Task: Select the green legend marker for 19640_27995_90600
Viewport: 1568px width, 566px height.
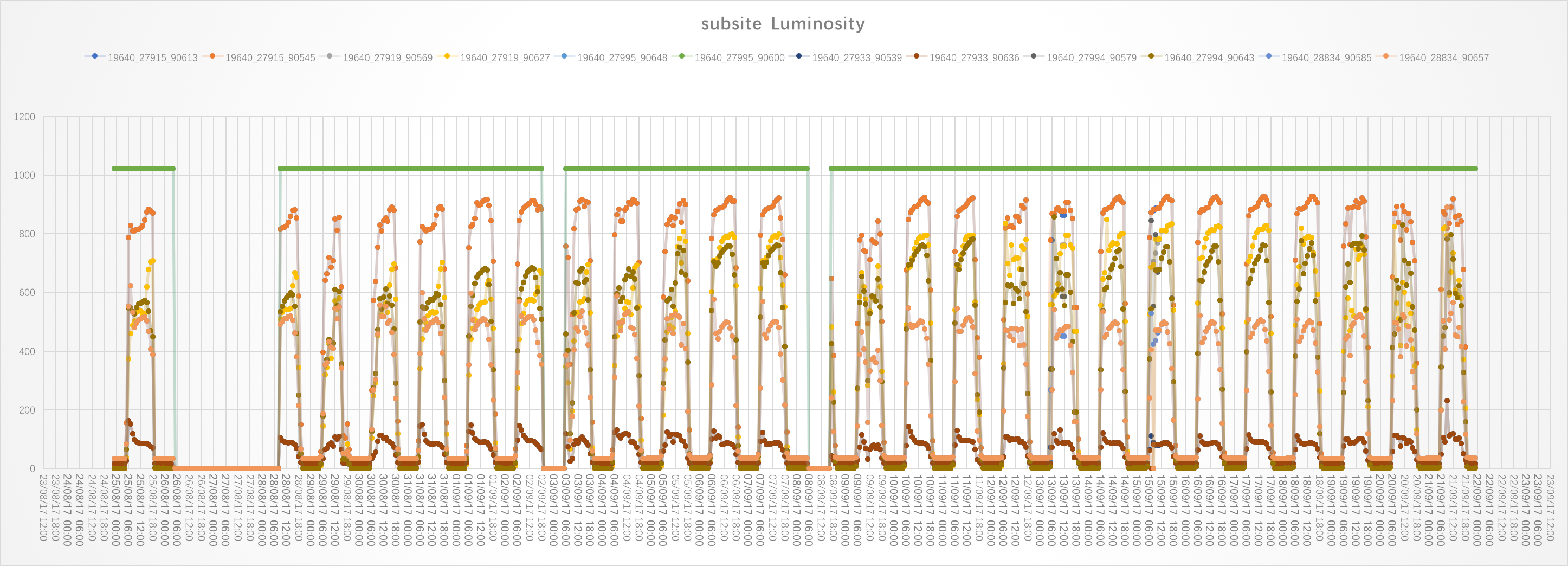Action: pos(682,56)
